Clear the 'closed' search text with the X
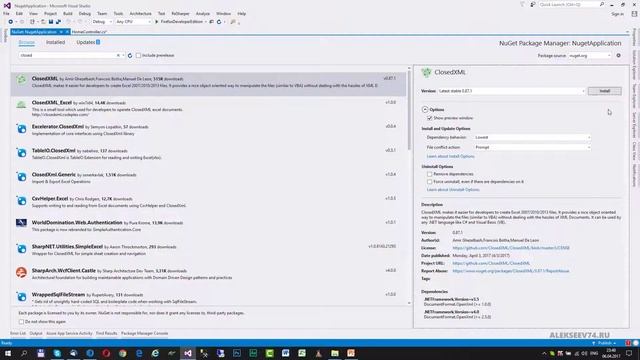This screenshot has height=360, width=640. (118, 55)
